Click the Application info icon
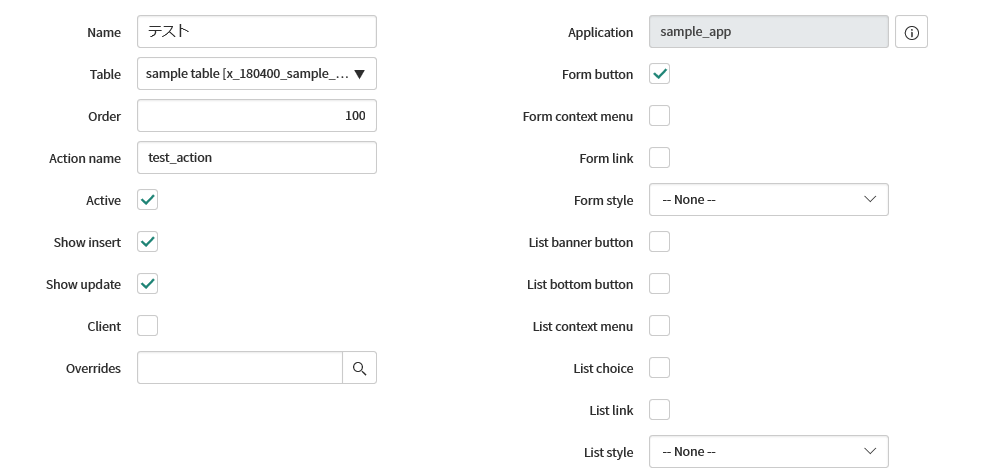Screen dimensions: 1008x470 coord(911,32)
